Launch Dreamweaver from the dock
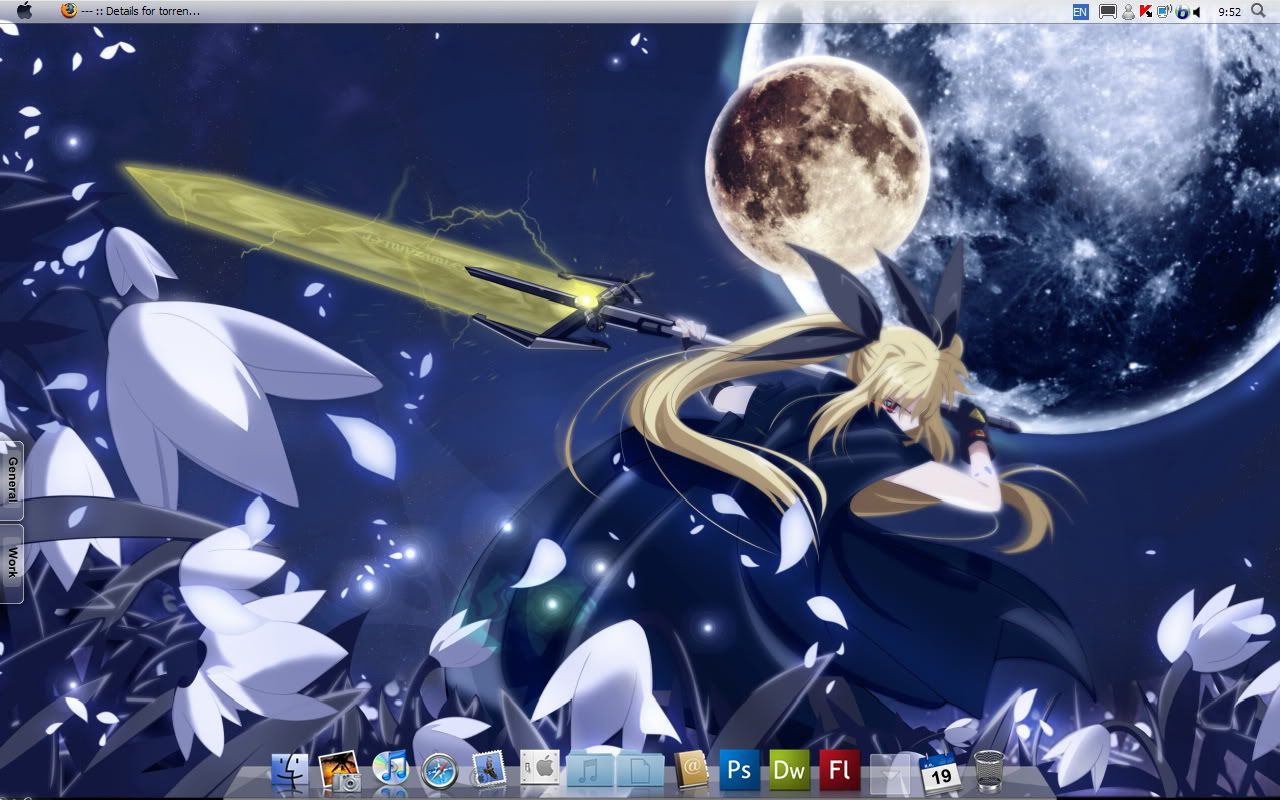The width and height of the screenshot is (1280, 800). pyautogui.click(x=790, y=770)
